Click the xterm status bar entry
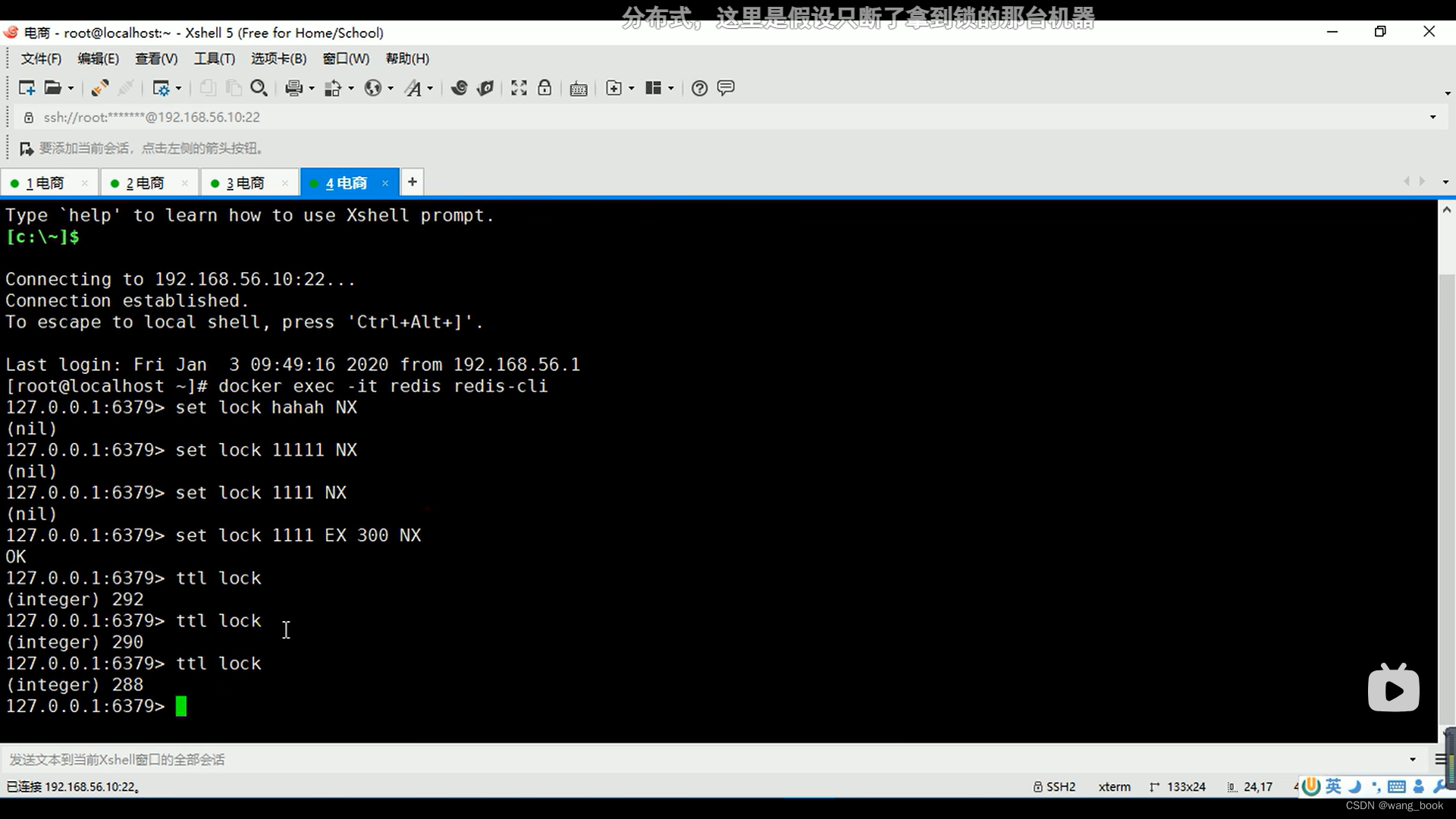 point(1114,786)
